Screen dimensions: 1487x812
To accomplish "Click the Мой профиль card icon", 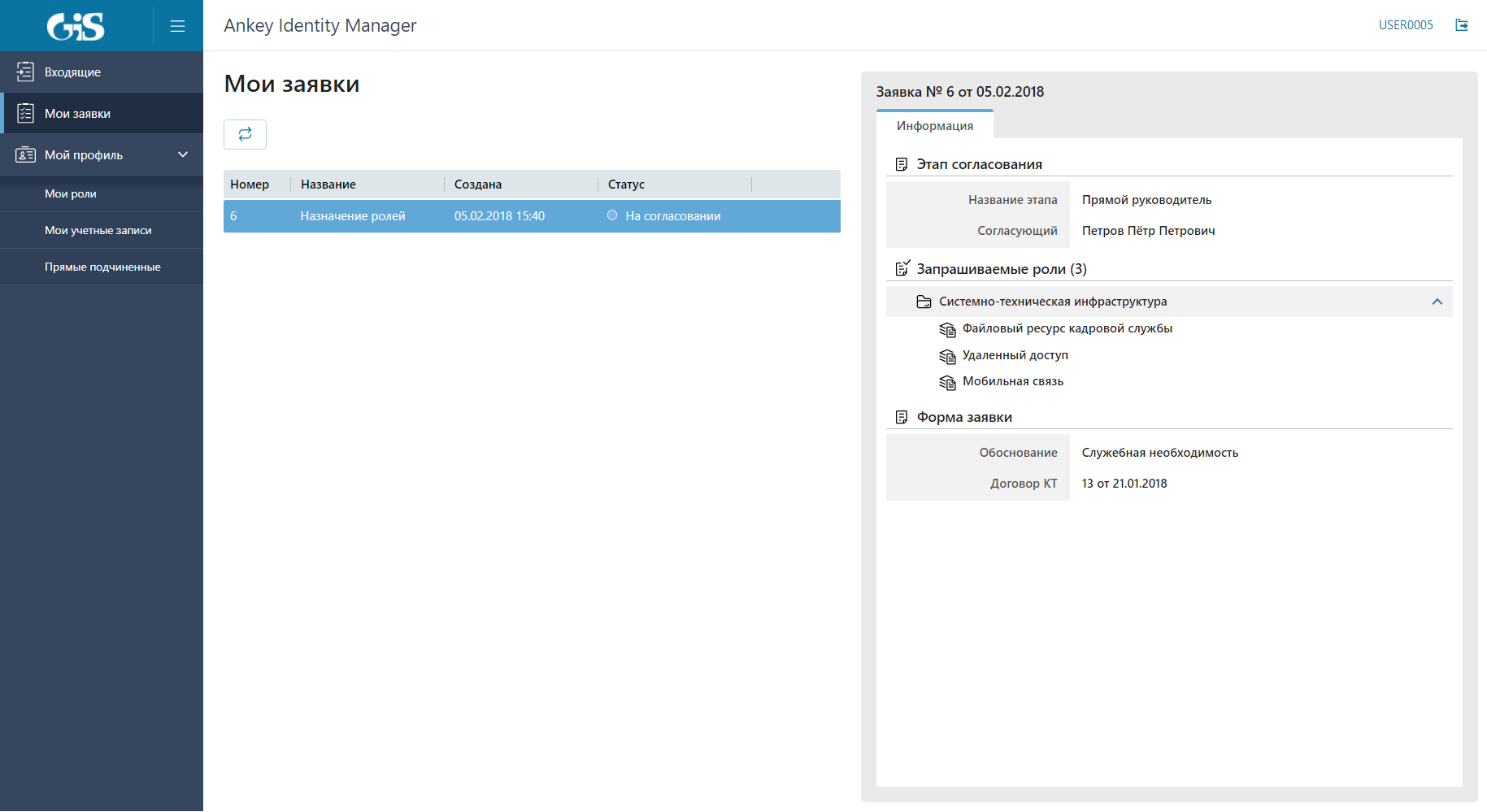I will click(25, 155).
